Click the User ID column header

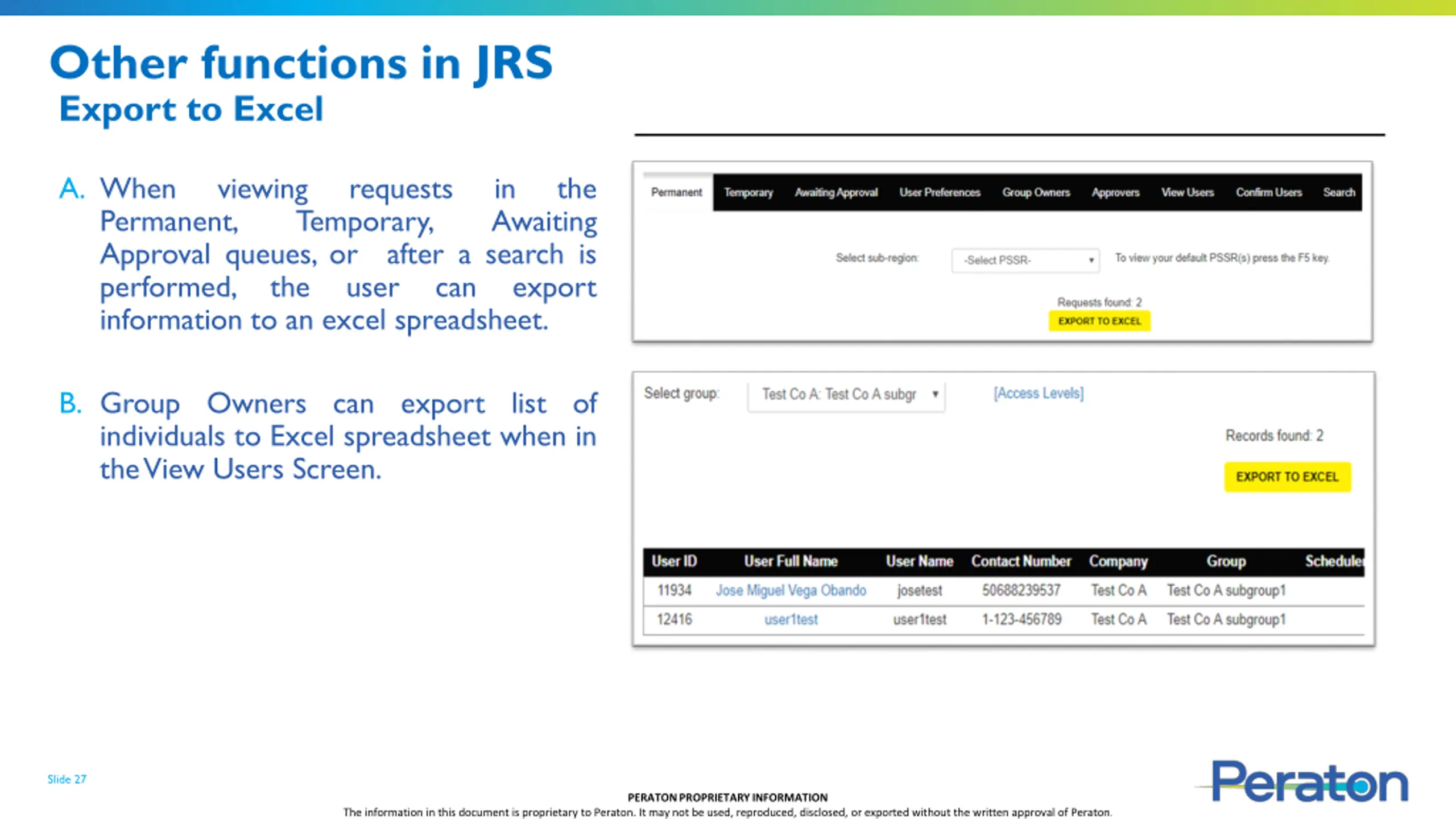(674, 561)
